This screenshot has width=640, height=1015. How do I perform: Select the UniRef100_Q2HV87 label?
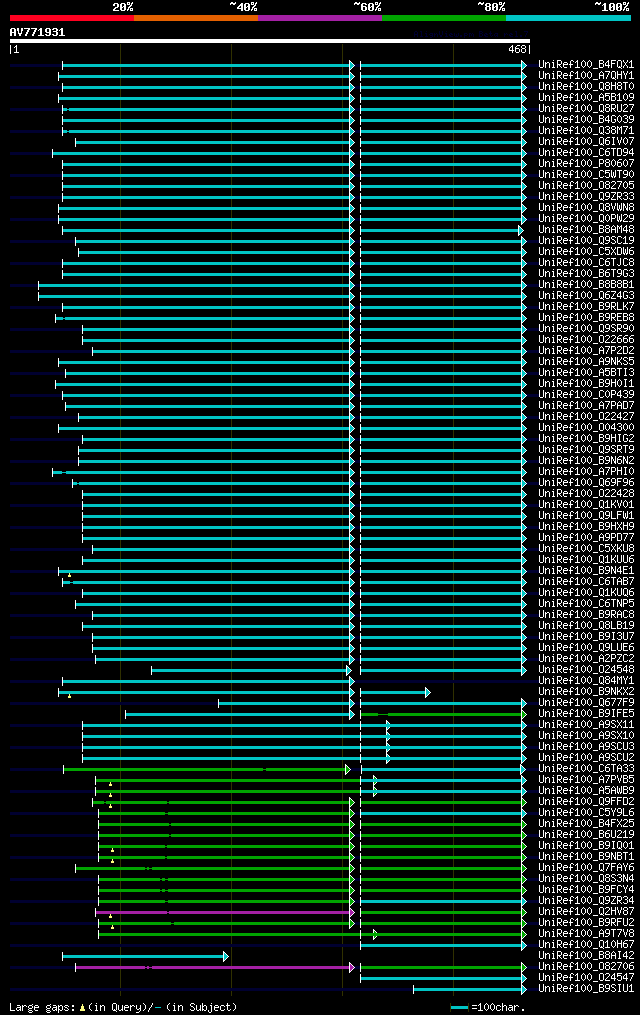(x=586, y=912)
